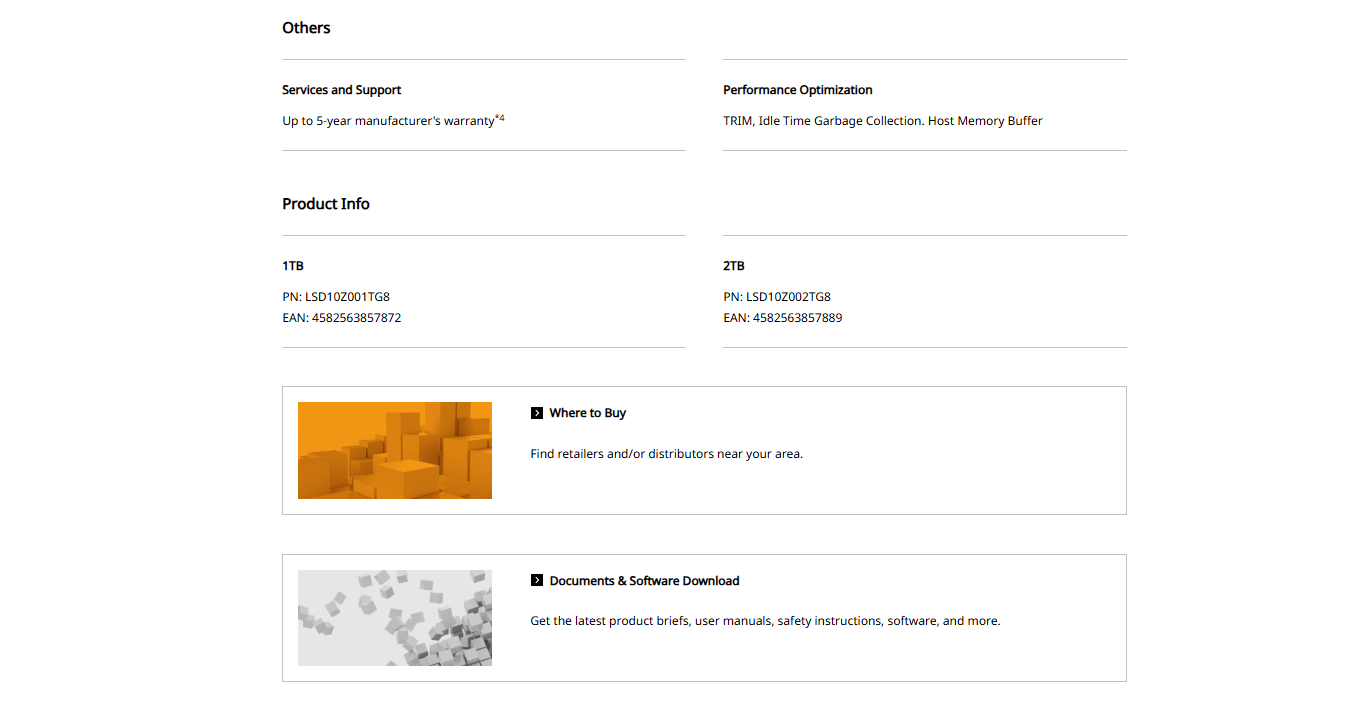
Task: Click the 'Get the latest product briefs' description
Action: (765, 621)
